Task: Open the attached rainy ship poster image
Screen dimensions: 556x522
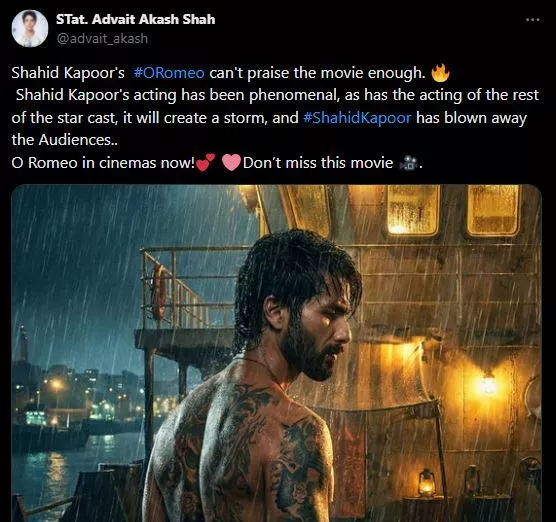Action: [277, 353]
